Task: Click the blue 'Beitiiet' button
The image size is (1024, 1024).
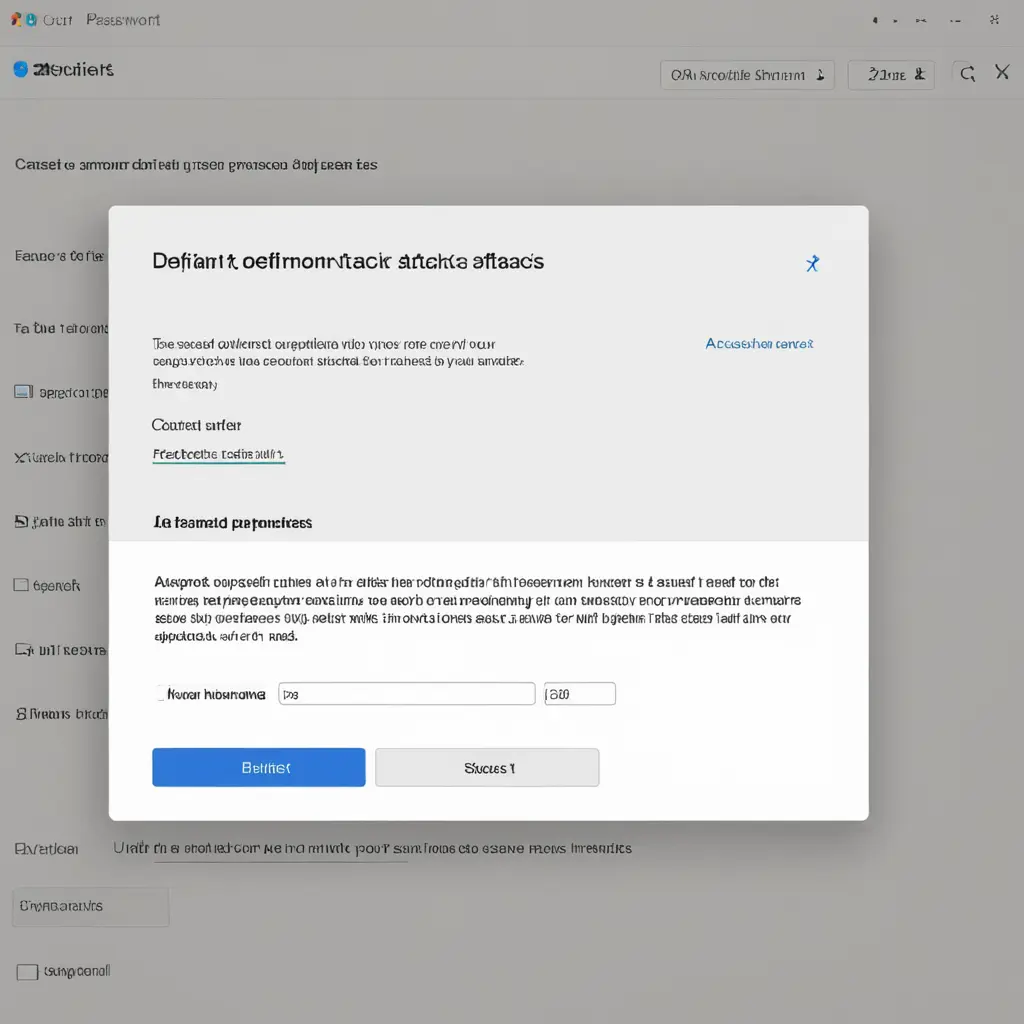Action: pyautogui.click(x=258, y=768)
